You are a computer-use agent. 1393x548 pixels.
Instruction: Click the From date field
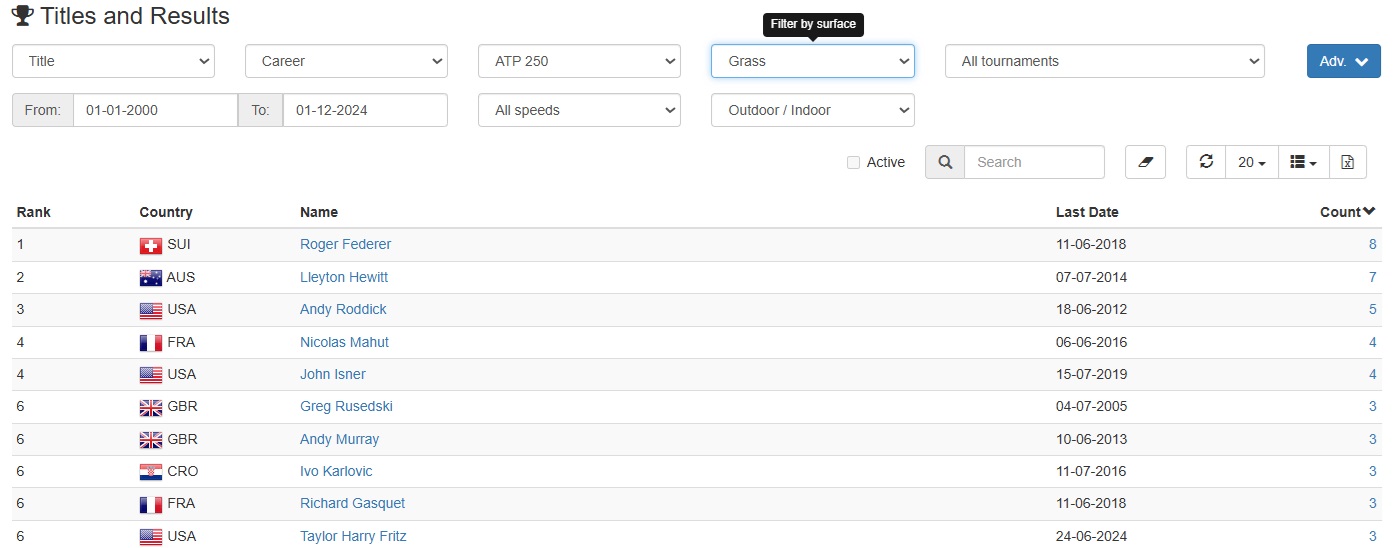click(155, 110)
